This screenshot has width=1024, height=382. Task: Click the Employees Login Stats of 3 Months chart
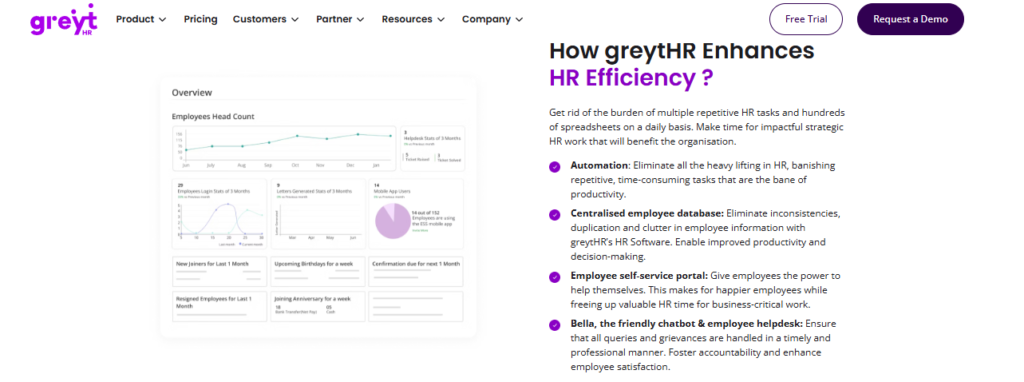pyautogui.click(x=219, y=214)
